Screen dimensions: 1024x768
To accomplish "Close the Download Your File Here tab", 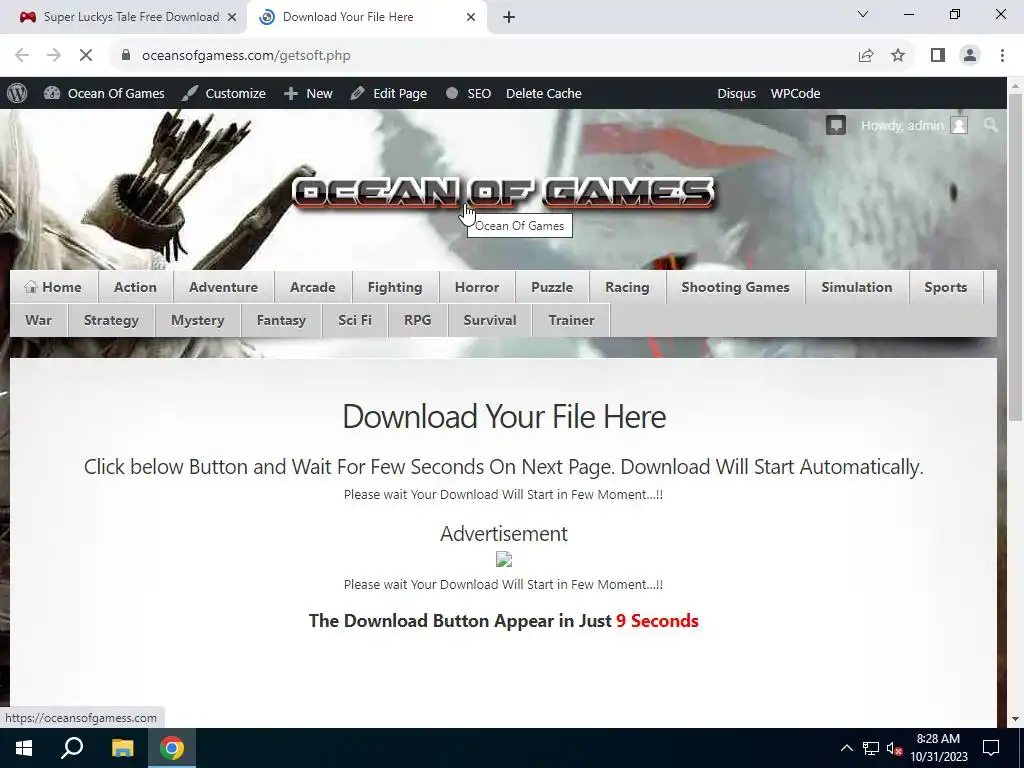I will 471,17.
